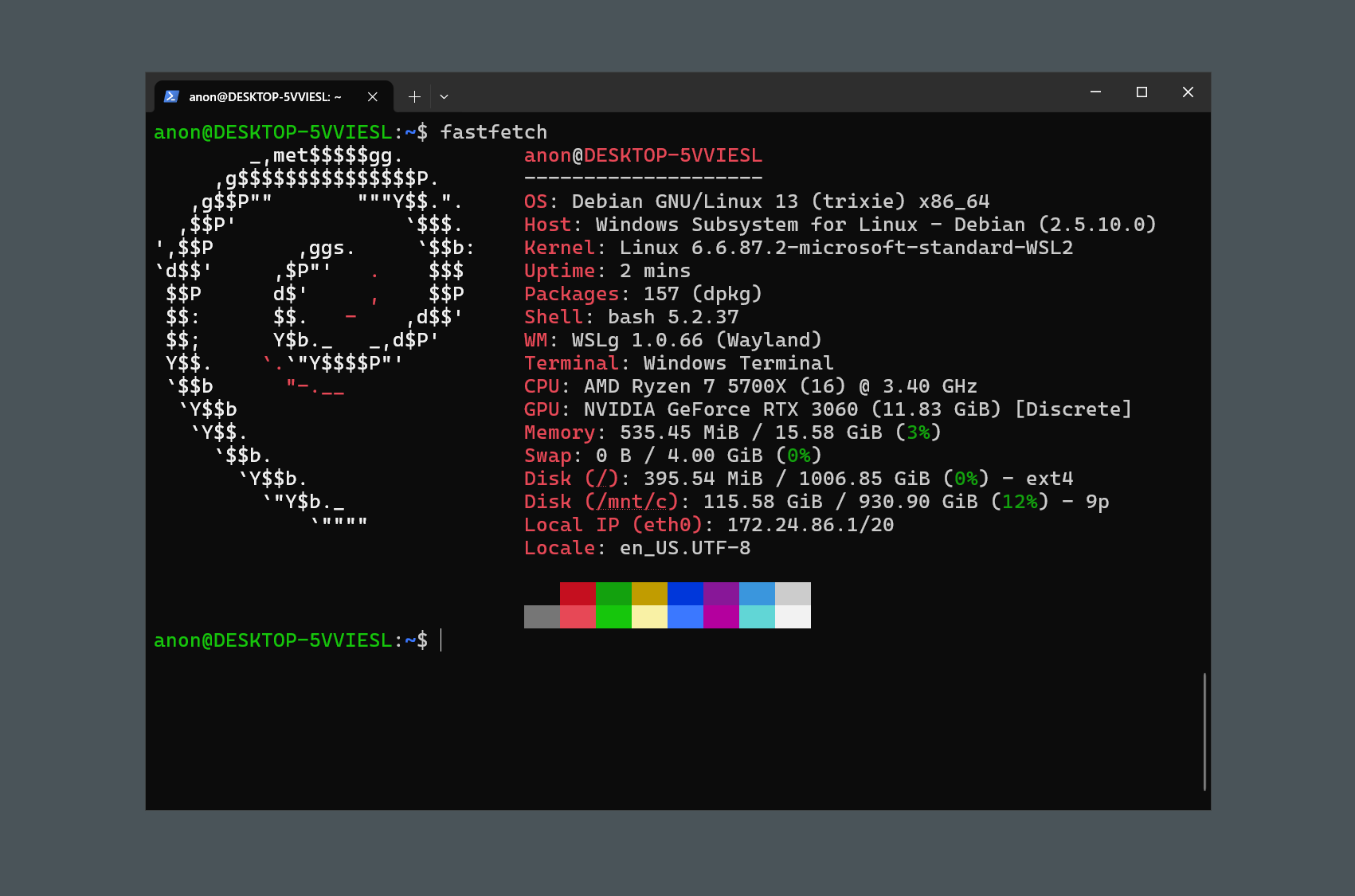Close the Windows Terminal window
This screenshot has width=1355, height=896.
click(1188, 92)
